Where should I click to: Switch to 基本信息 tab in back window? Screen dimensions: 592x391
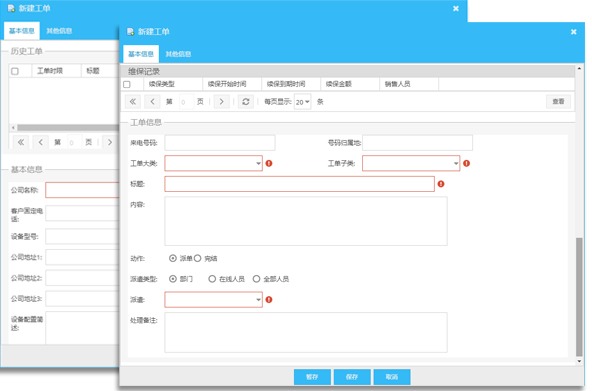22,31
